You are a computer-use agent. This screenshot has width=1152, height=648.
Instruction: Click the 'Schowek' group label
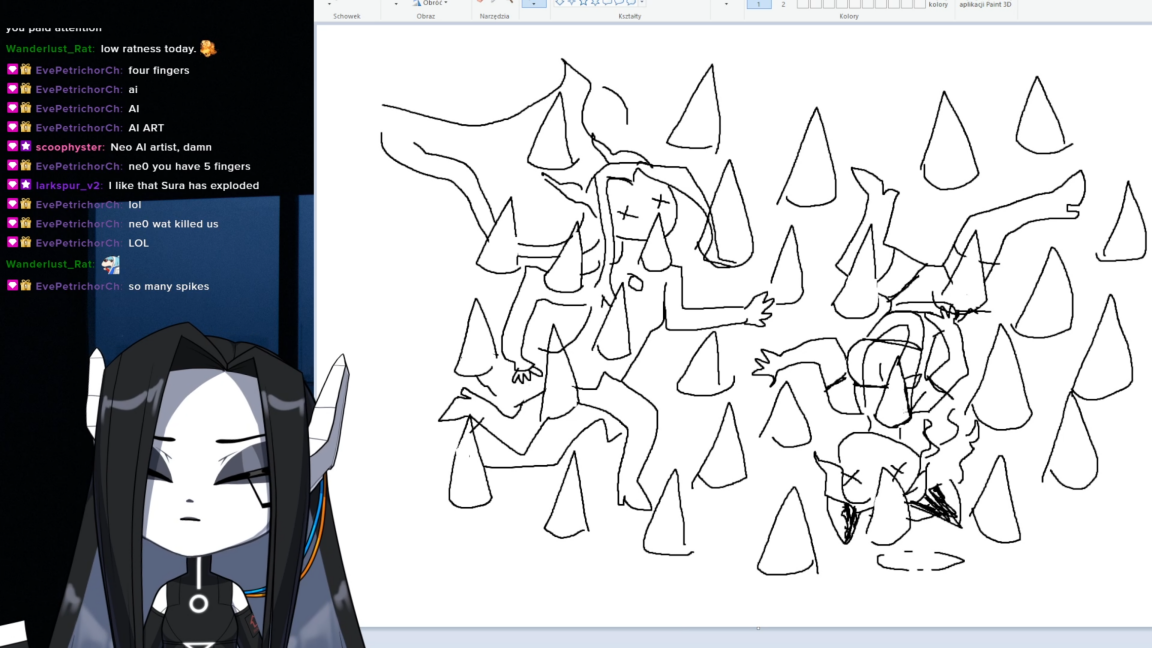point(347,16)
